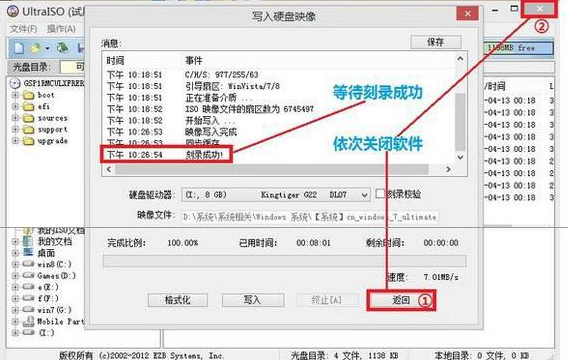Open the 硬盘驱动器 drive dropdown
Screen dimensions: 568x360
(364, 195)
